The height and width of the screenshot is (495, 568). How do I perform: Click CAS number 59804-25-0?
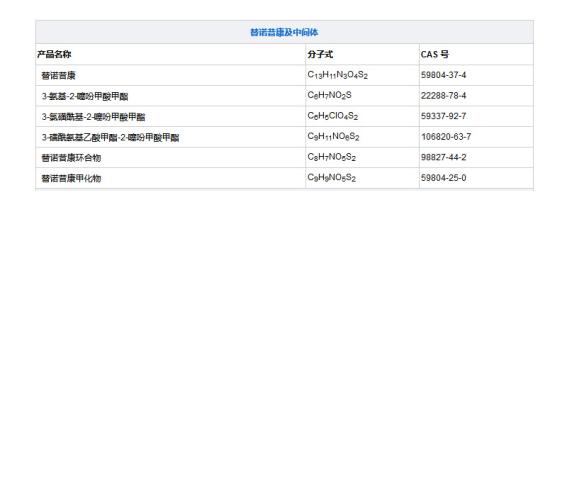click(443, 178)
